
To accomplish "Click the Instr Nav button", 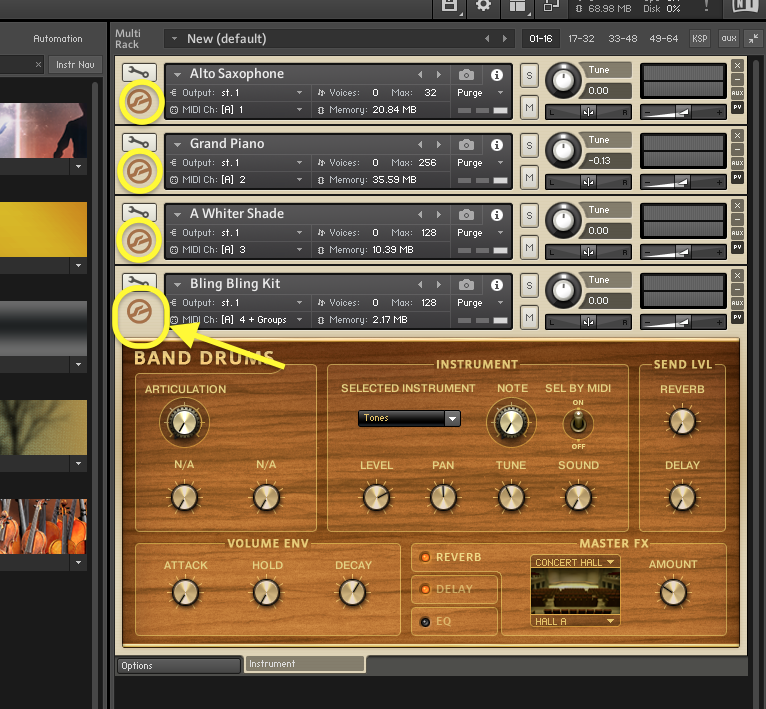I will point(75,64).
